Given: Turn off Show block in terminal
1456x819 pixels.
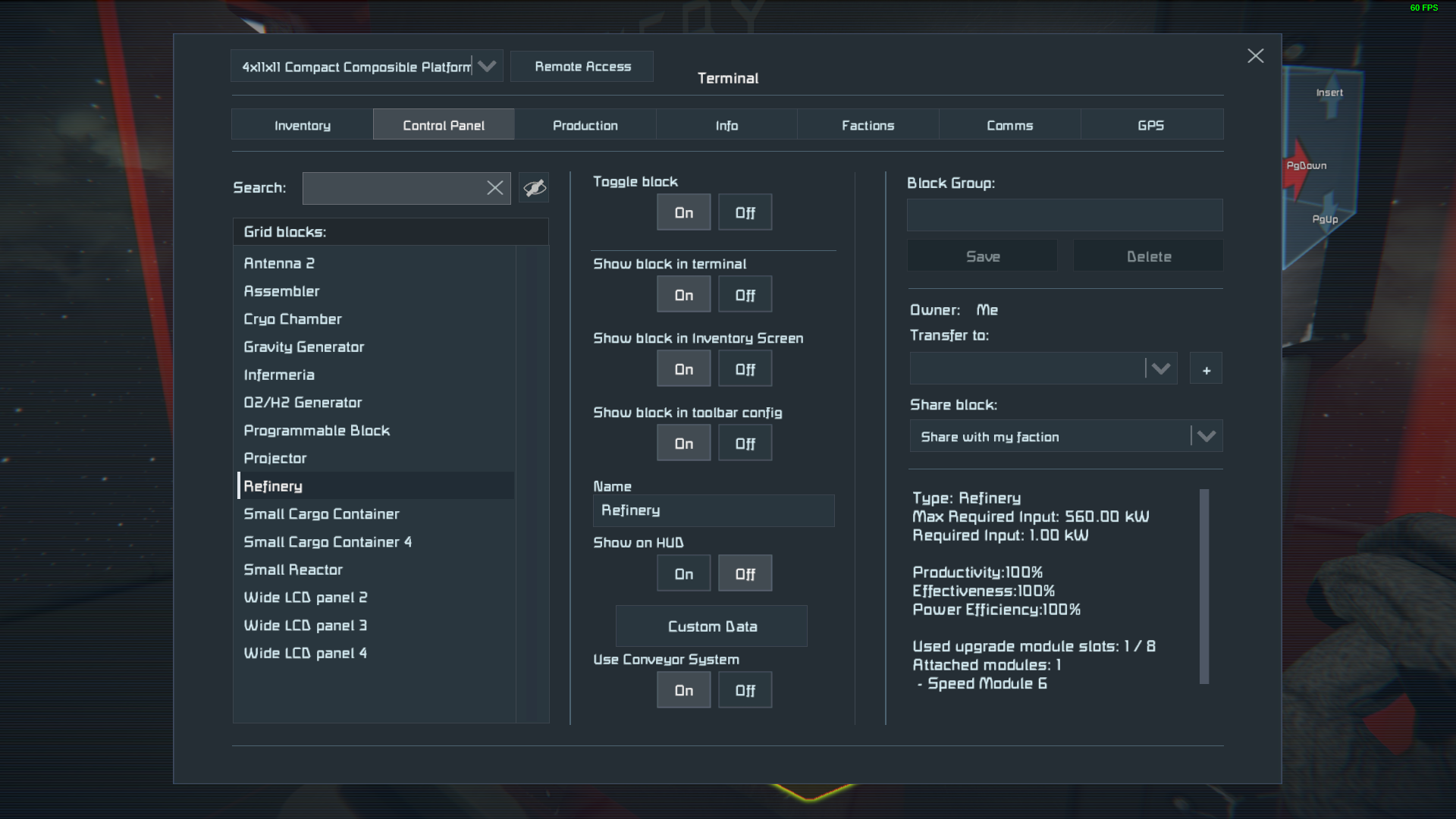Looking at the screenshot, I should pyautogui.click(x=745, y=295).
